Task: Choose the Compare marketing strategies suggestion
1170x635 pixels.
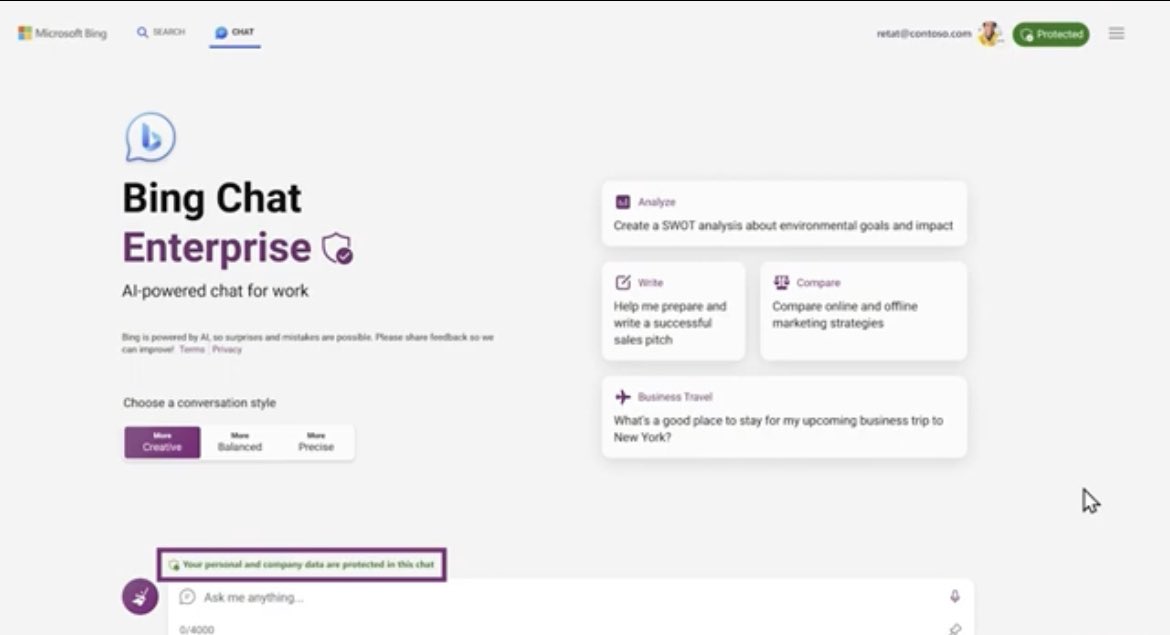Action: tap(863, 311)
